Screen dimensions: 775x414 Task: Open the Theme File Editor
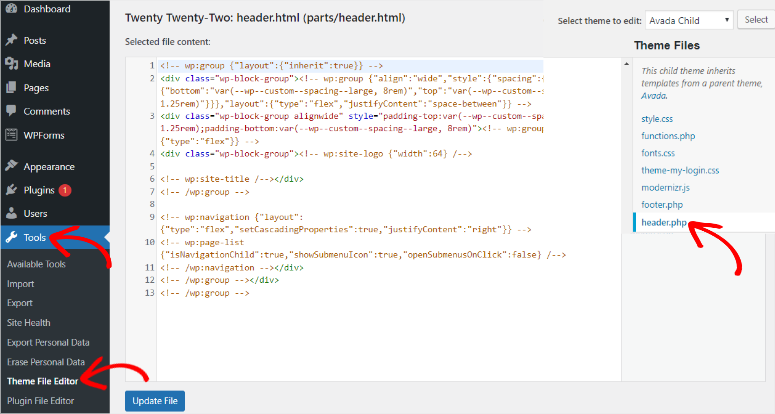[43, 381]
